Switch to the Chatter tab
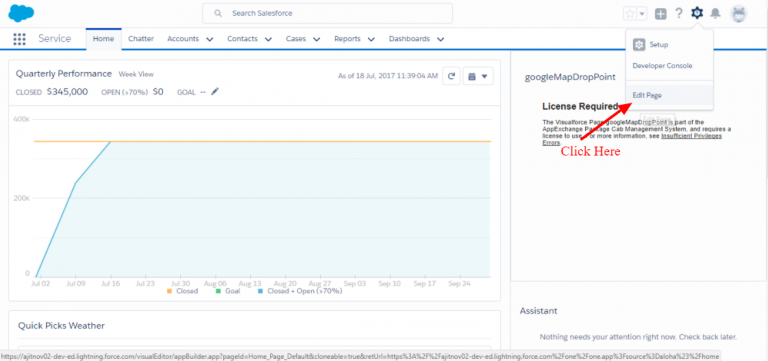 pyautogui.click(x=141, y=39)
